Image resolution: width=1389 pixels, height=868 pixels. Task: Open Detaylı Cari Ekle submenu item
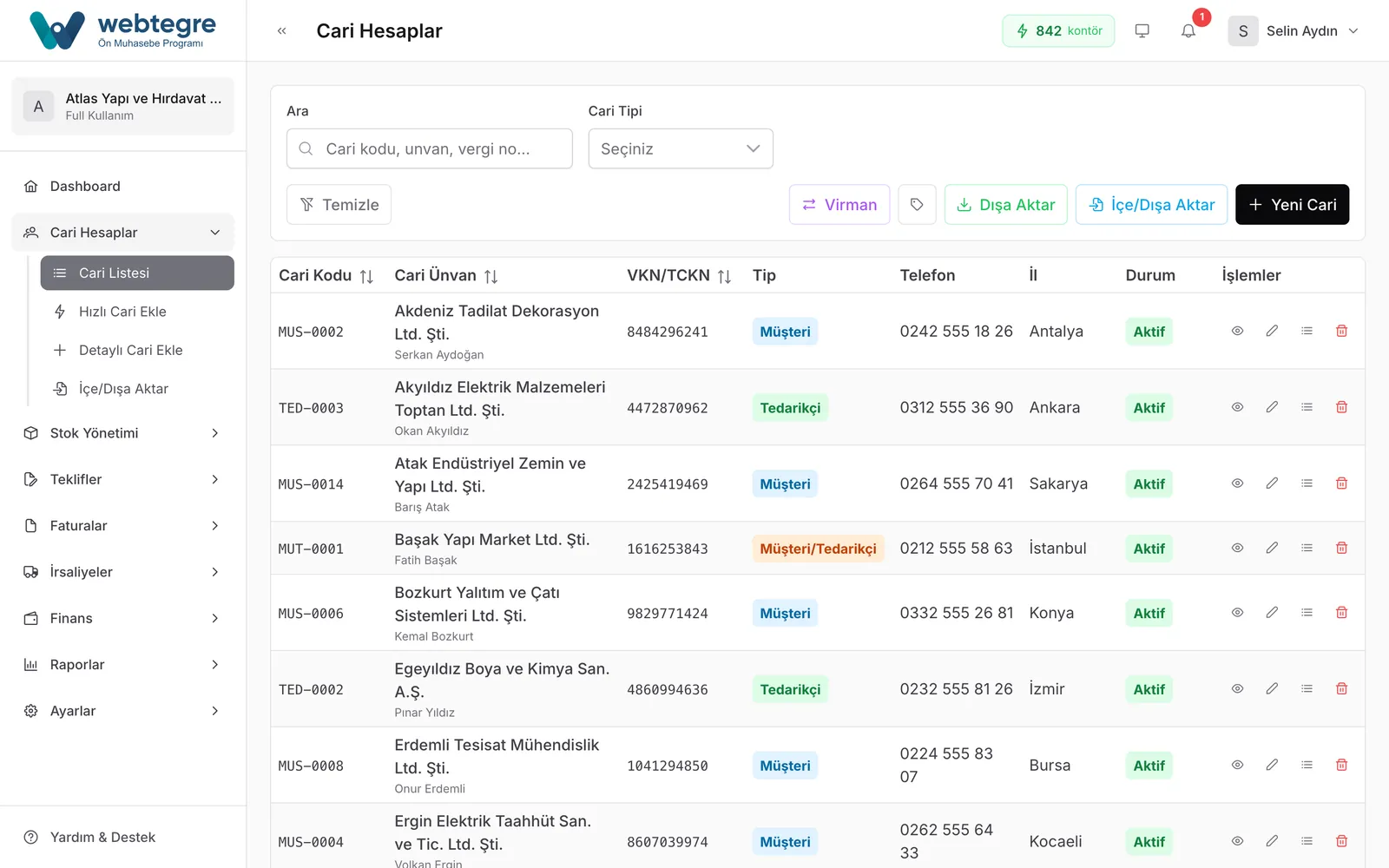coord(137,350)
